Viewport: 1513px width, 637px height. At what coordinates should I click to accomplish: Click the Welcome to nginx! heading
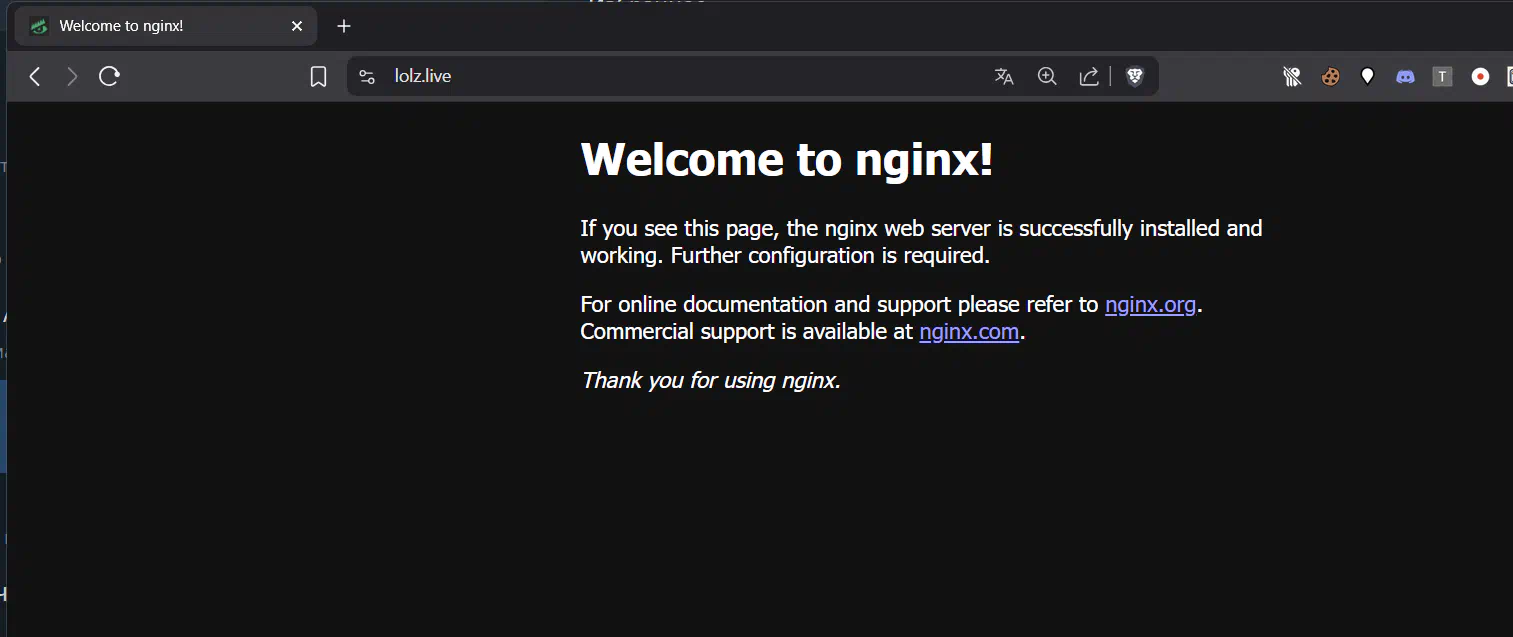coord(787,159)
